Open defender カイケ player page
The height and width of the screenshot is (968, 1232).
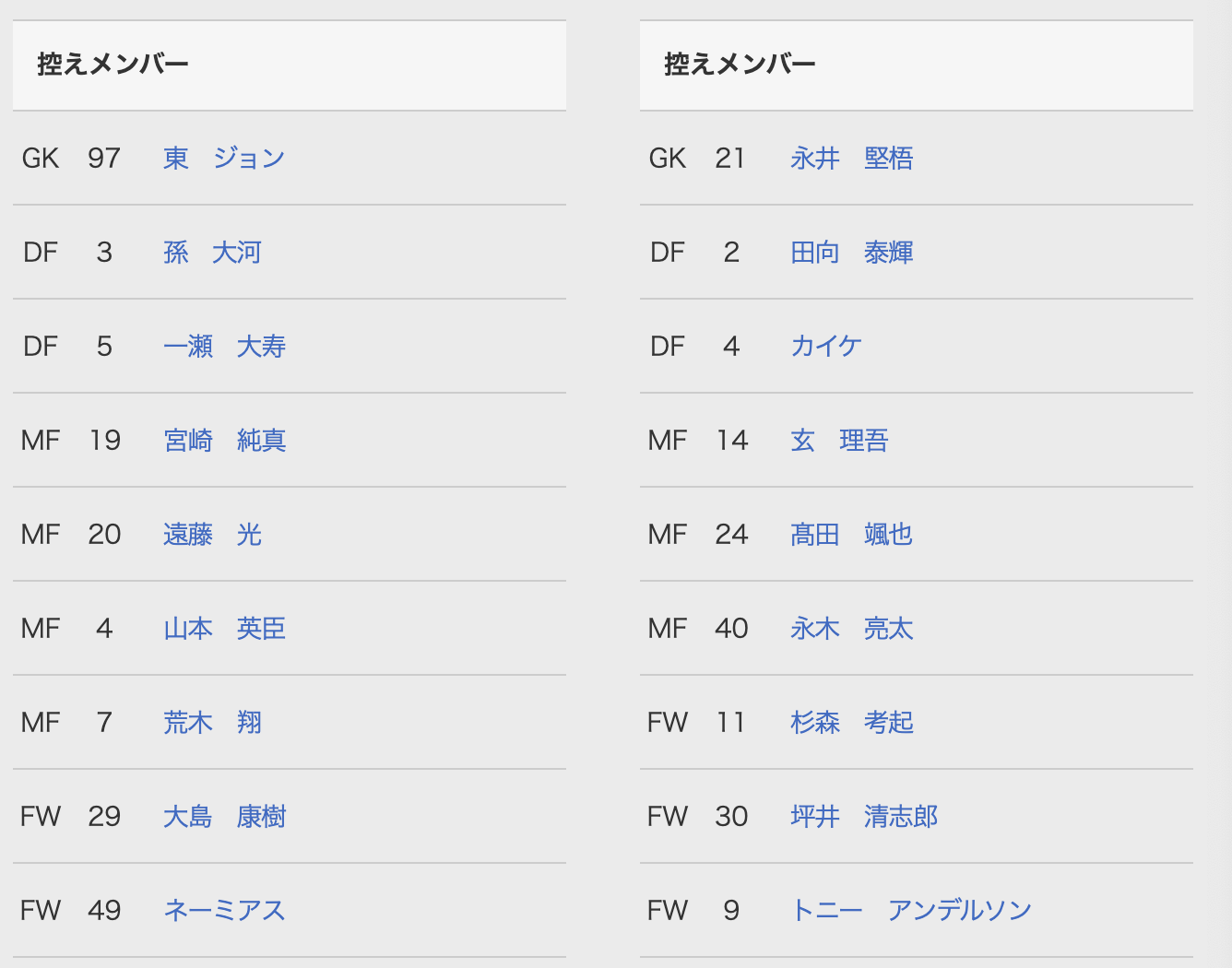[x=826, y=347]
